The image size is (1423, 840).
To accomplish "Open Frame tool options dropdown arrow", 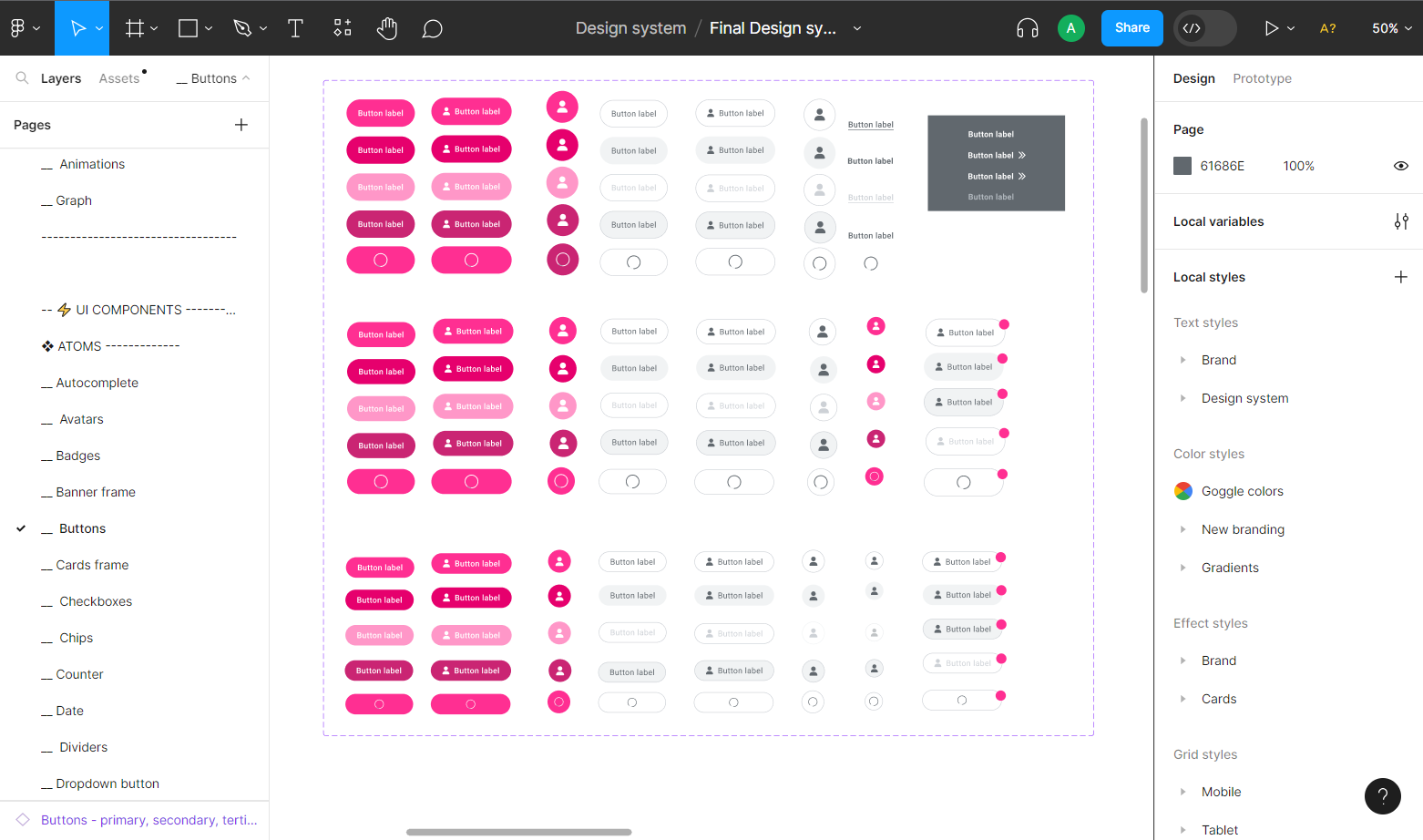I will click(154, 28).
